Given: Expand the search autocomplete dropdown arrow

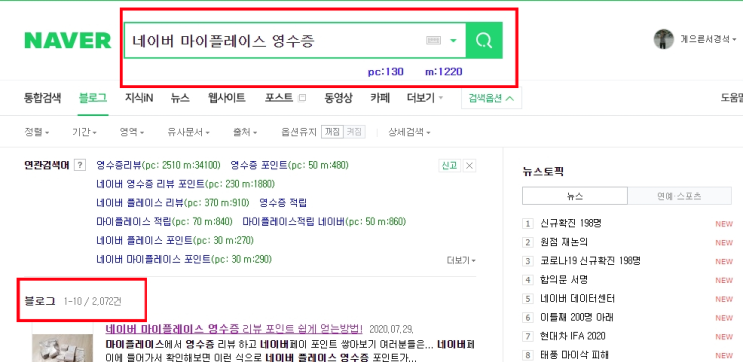Looking at the screenshot, I should tap(453, 41).
